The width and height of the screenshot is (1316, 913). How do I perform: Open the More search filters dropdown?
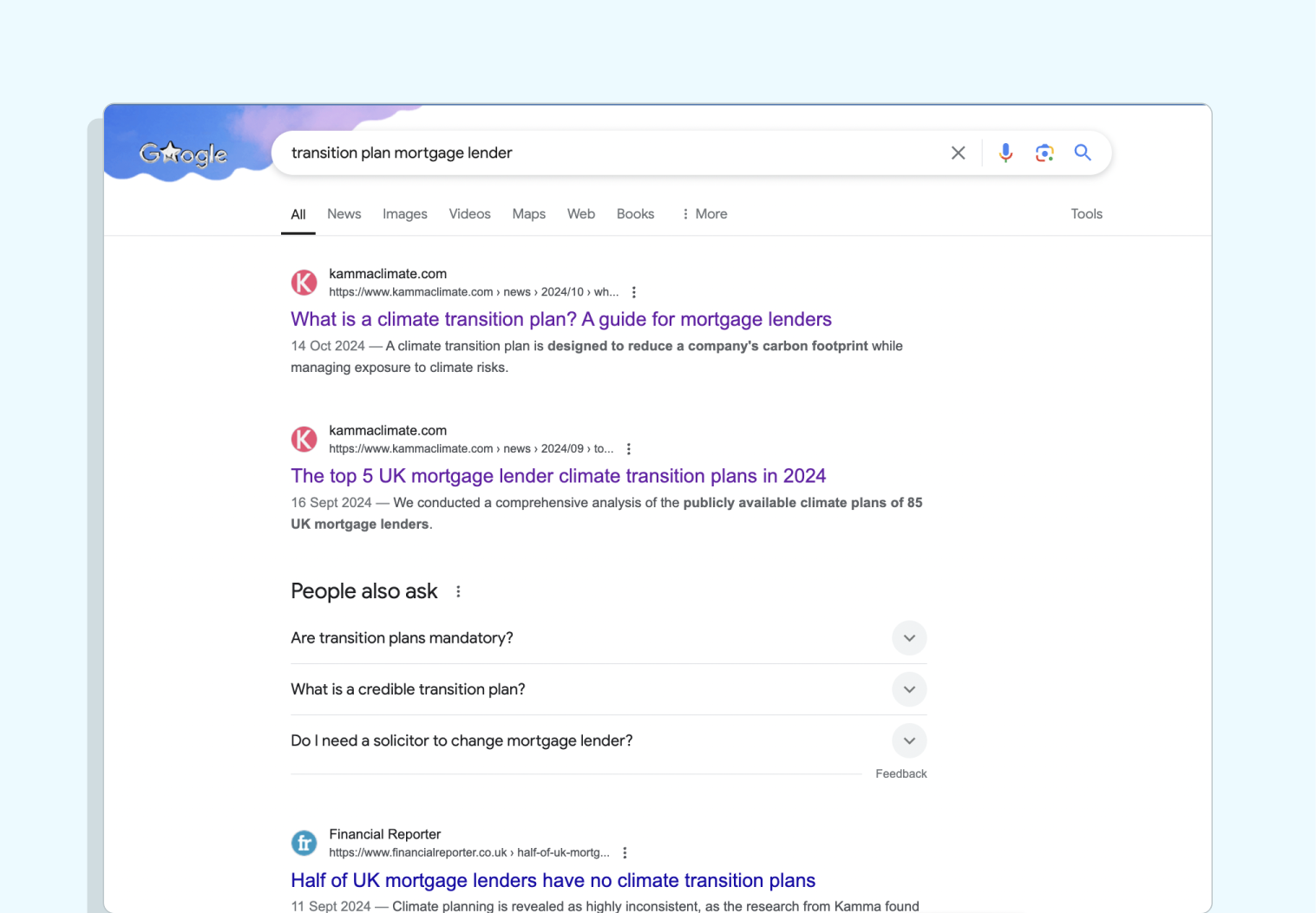coord(704,214)
